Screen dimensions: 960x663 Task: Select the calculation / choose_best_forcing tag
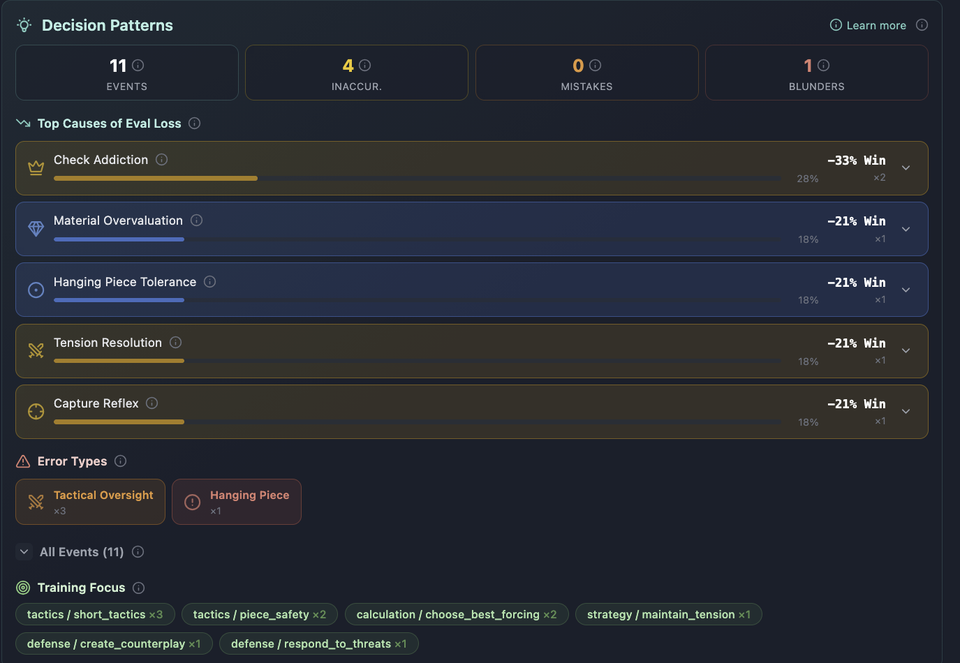click(457, 614)
